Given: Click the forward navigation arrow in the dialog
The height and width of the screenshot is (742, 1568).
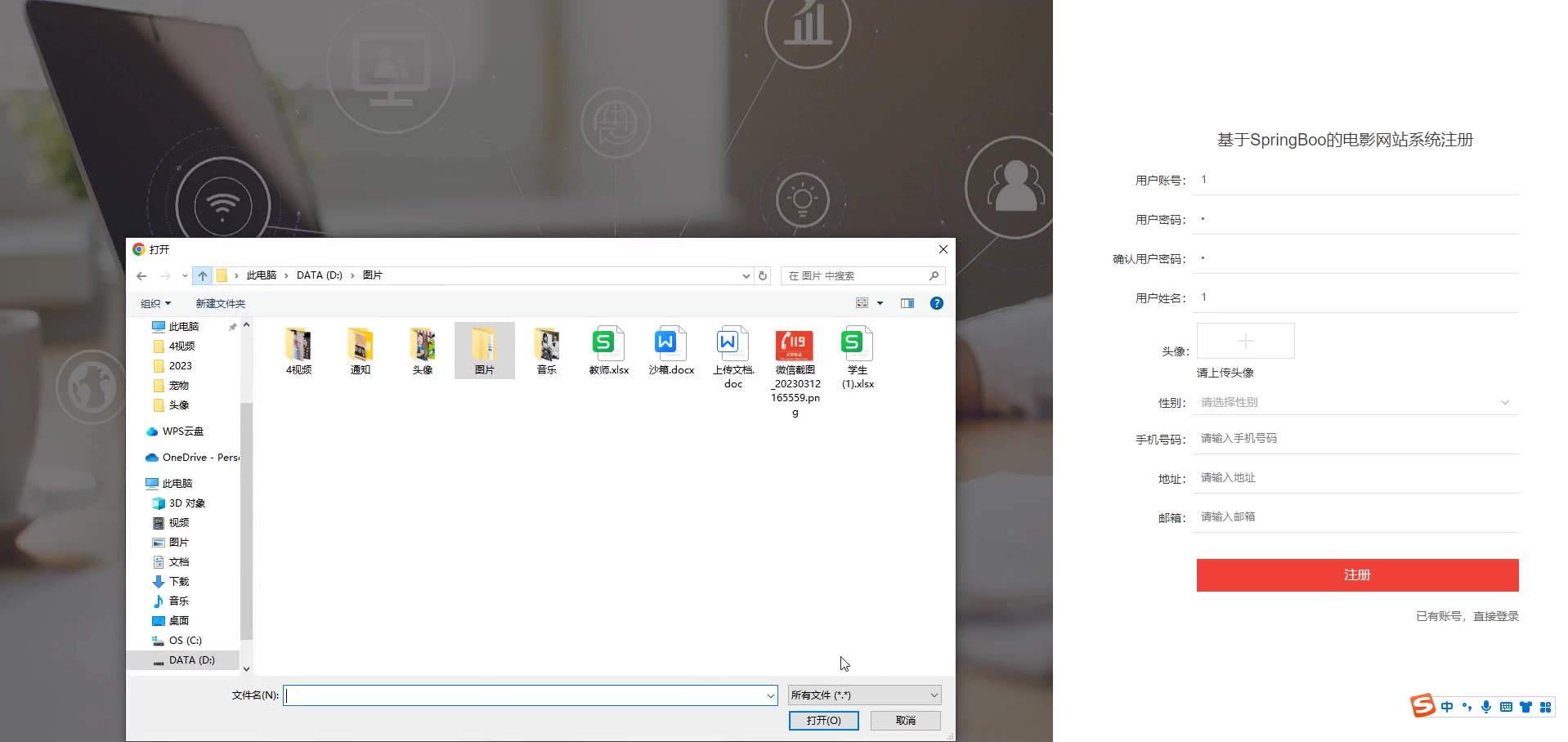Looking at the screenshot, I should [x=165, y=276].
